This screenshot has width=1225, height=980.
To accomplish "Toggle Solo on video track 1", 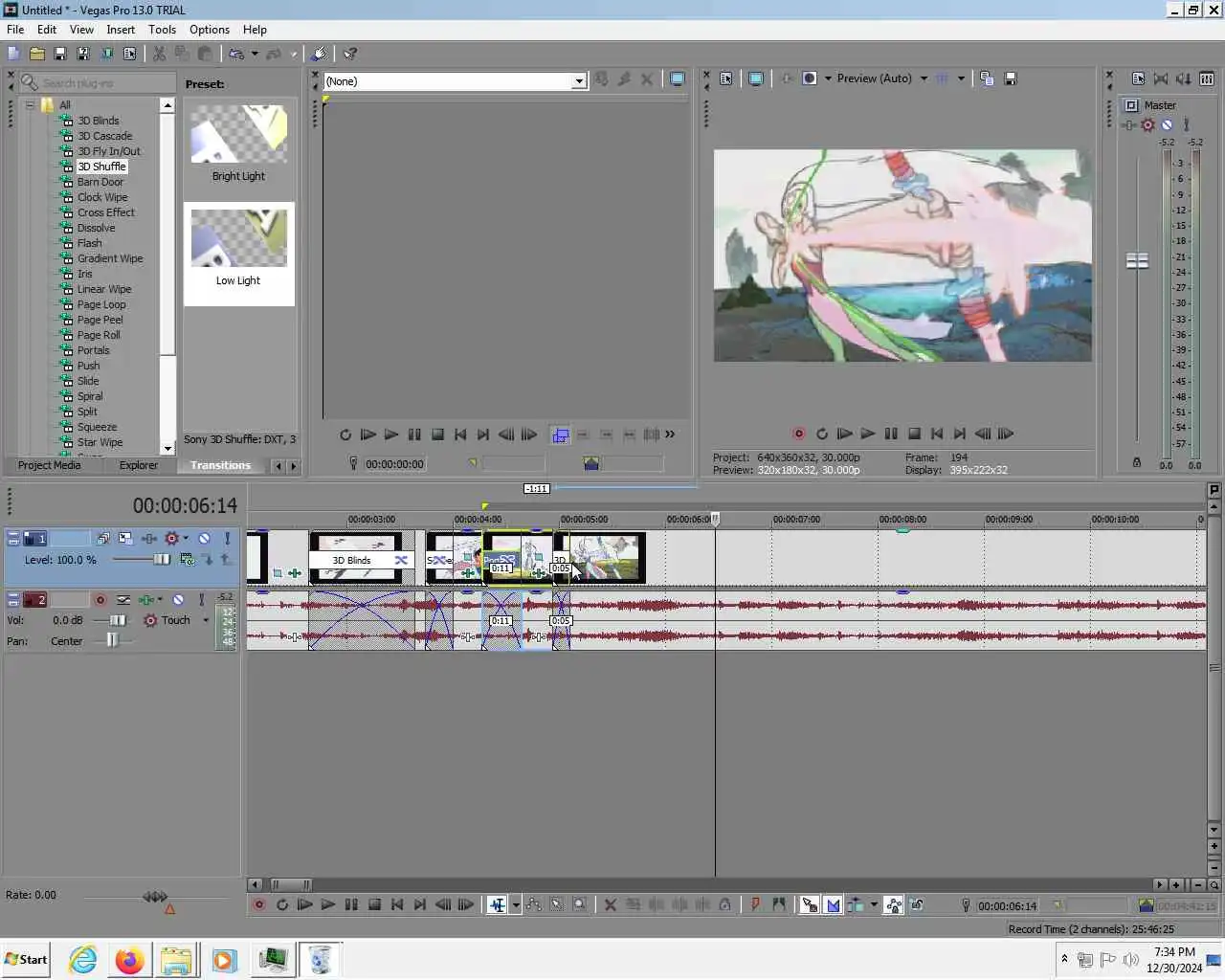I will (227, 539).
